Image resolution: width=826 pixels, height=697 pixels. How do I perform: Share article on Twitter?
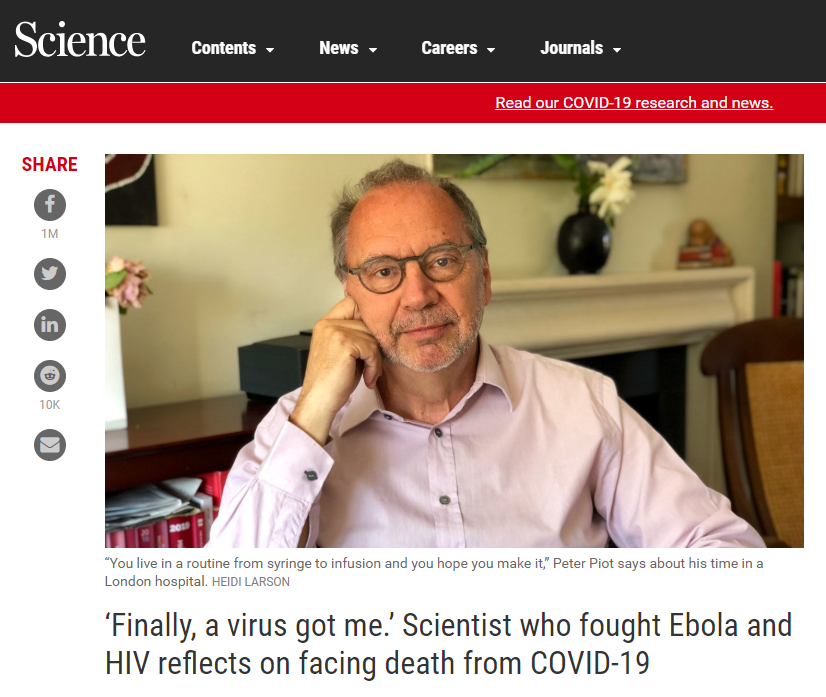tap(50, 274)
